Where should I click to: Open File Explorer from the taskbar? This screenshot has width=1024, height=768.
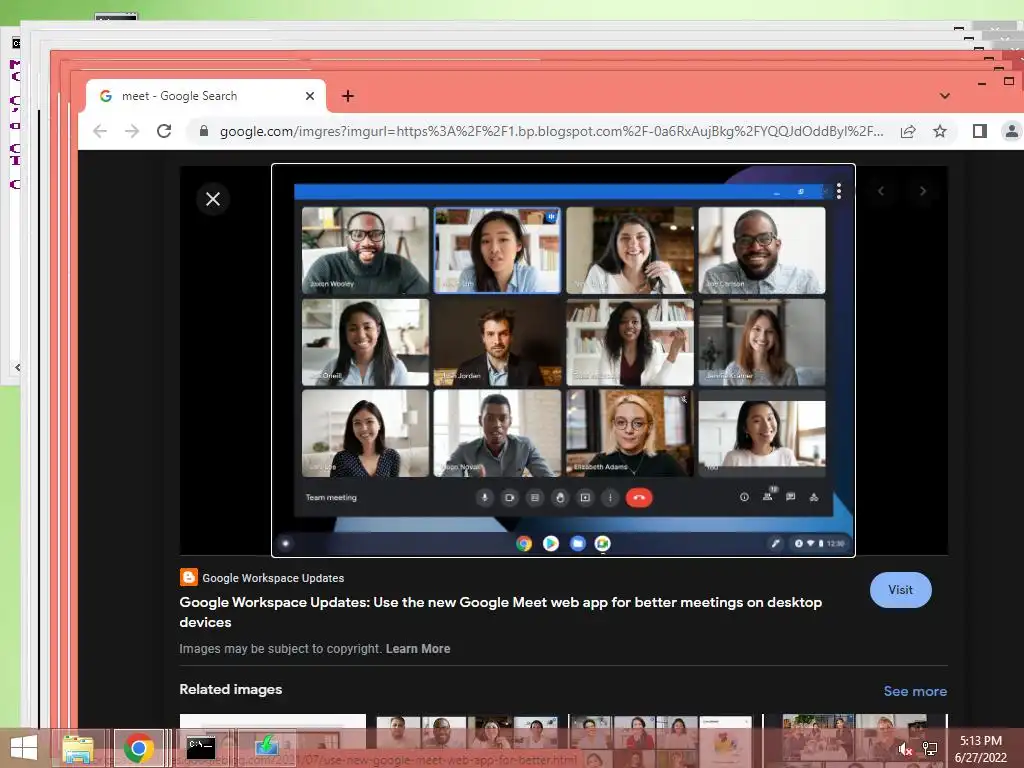(78, 748)
